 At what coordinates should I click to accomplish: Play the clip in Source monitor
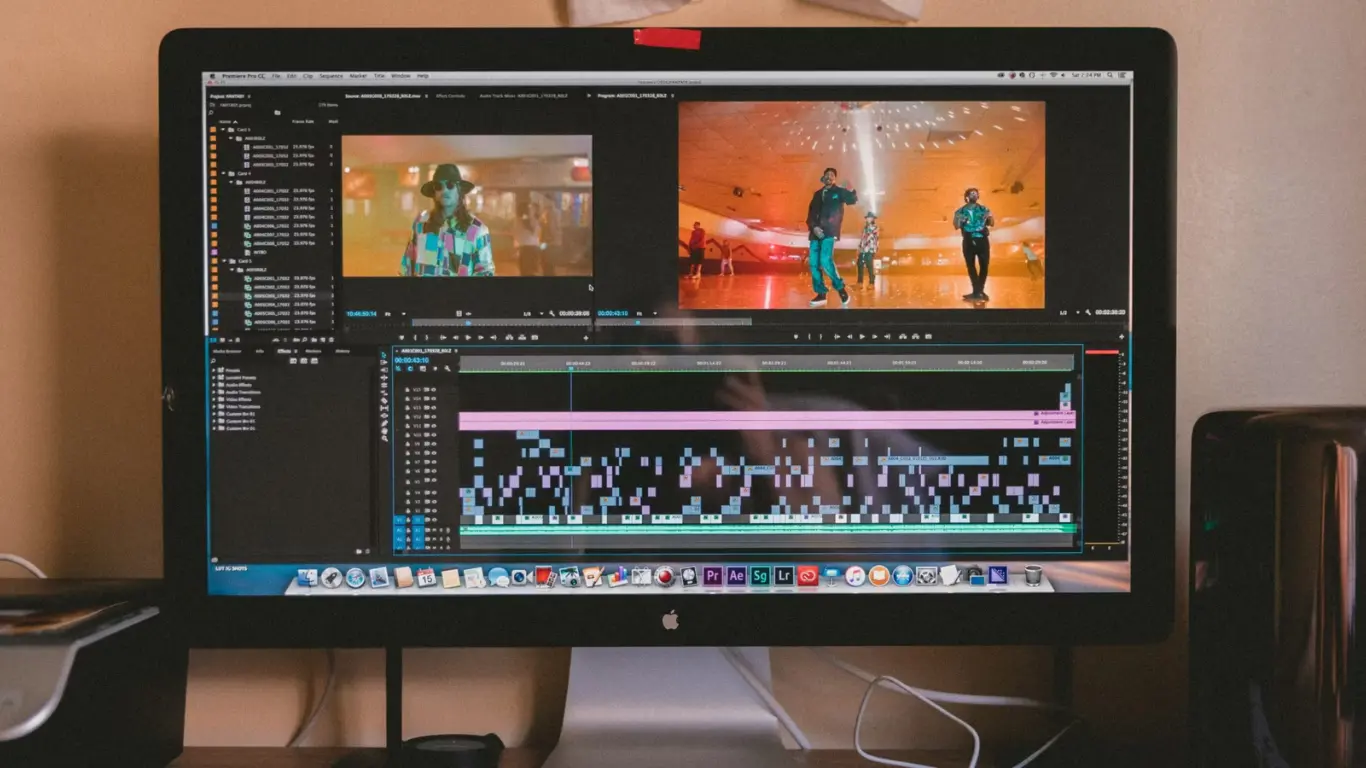(x=468, y=337)
